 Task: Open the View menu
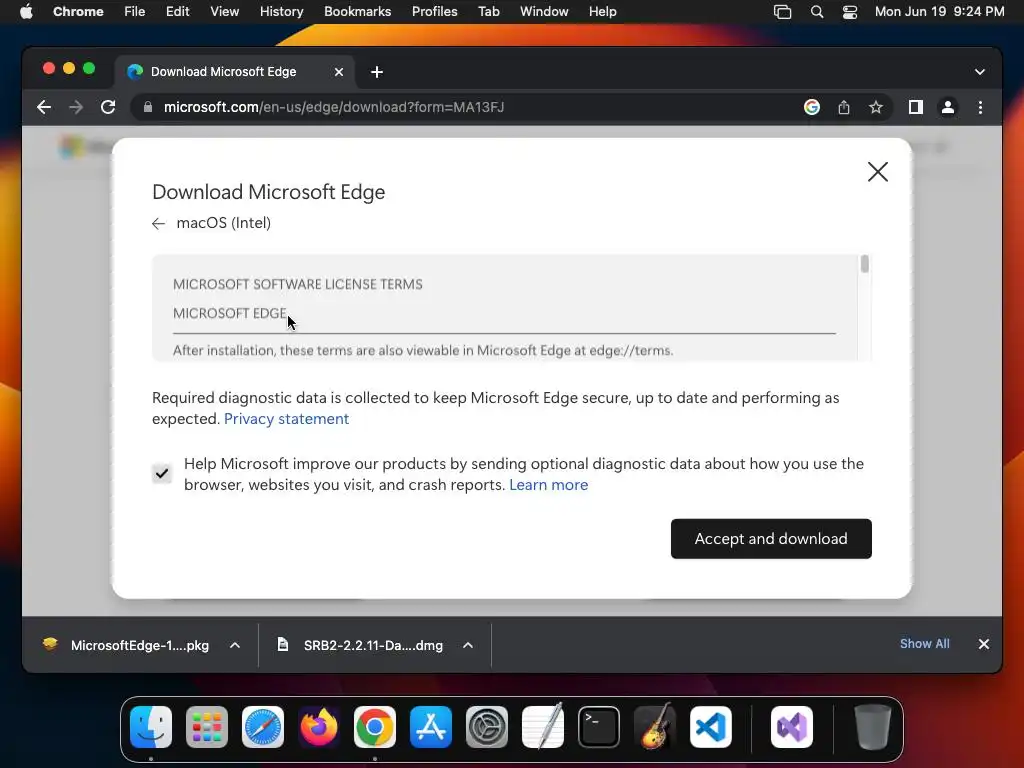point(224,12)
